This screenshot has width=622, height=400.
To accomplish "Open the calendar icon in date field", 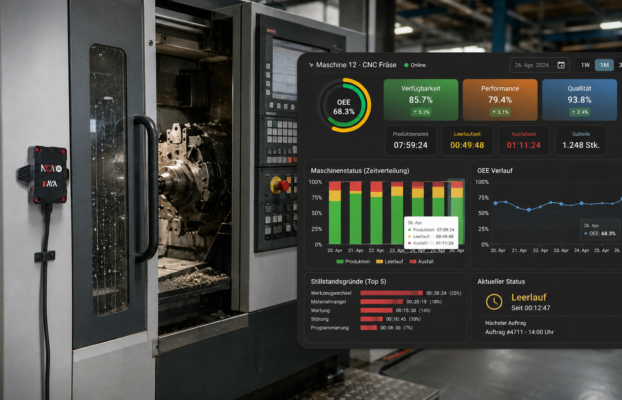I will pyautogui.click(x=561, y=65).
